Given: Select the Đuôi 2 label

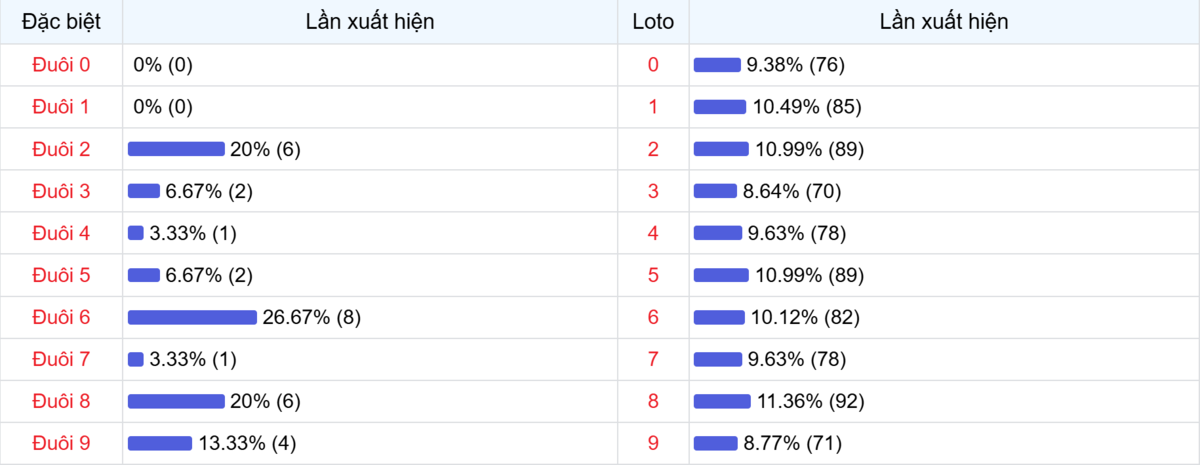Looking at the screenshot, I should pyautogui.click(x=61, y=149).
